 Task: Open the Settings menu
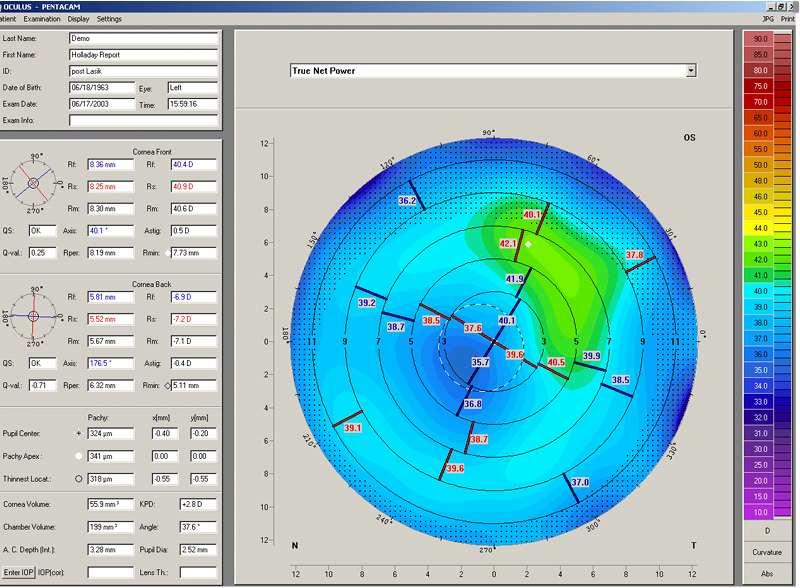click(109, 19)
